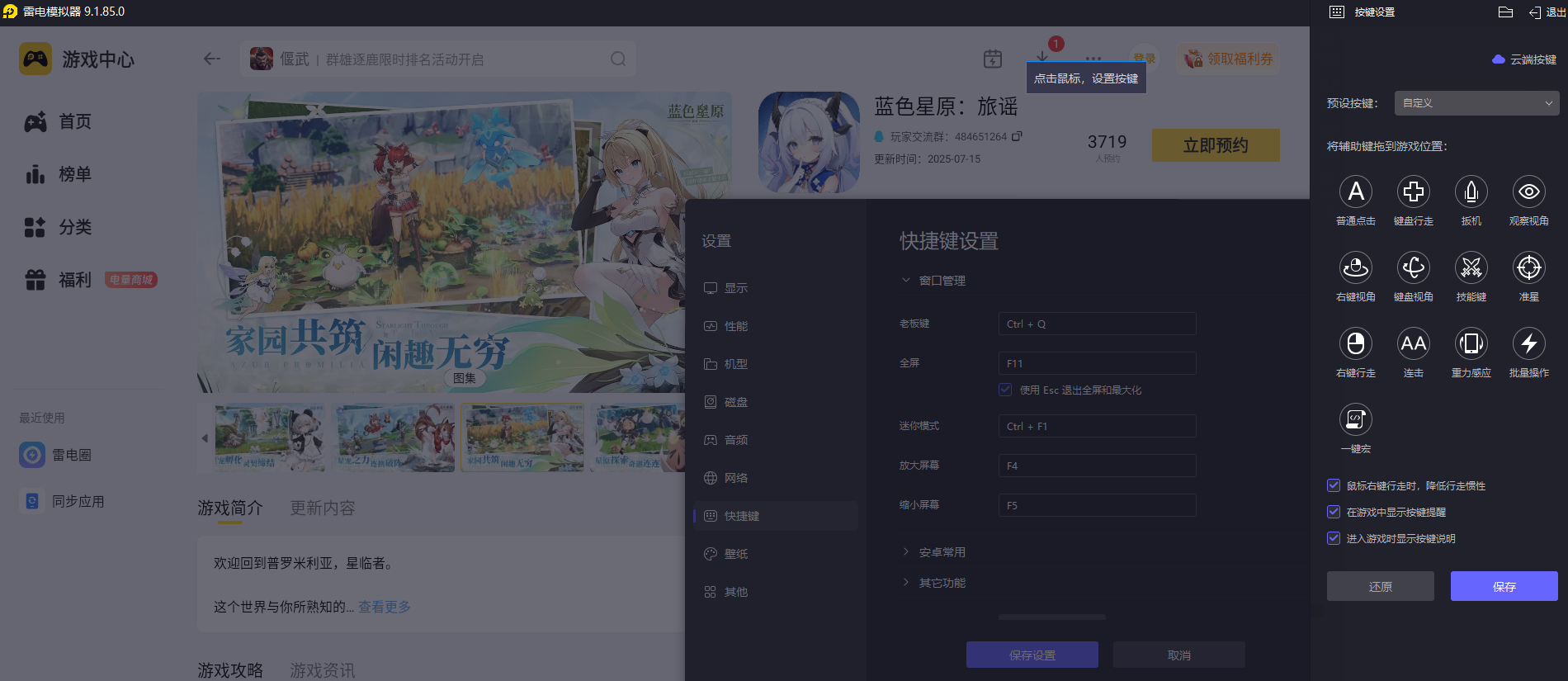Open 云端按键 cloud key mappings
The height and width of the screenshot is (681, 1568).
[x=1524, y=59]
